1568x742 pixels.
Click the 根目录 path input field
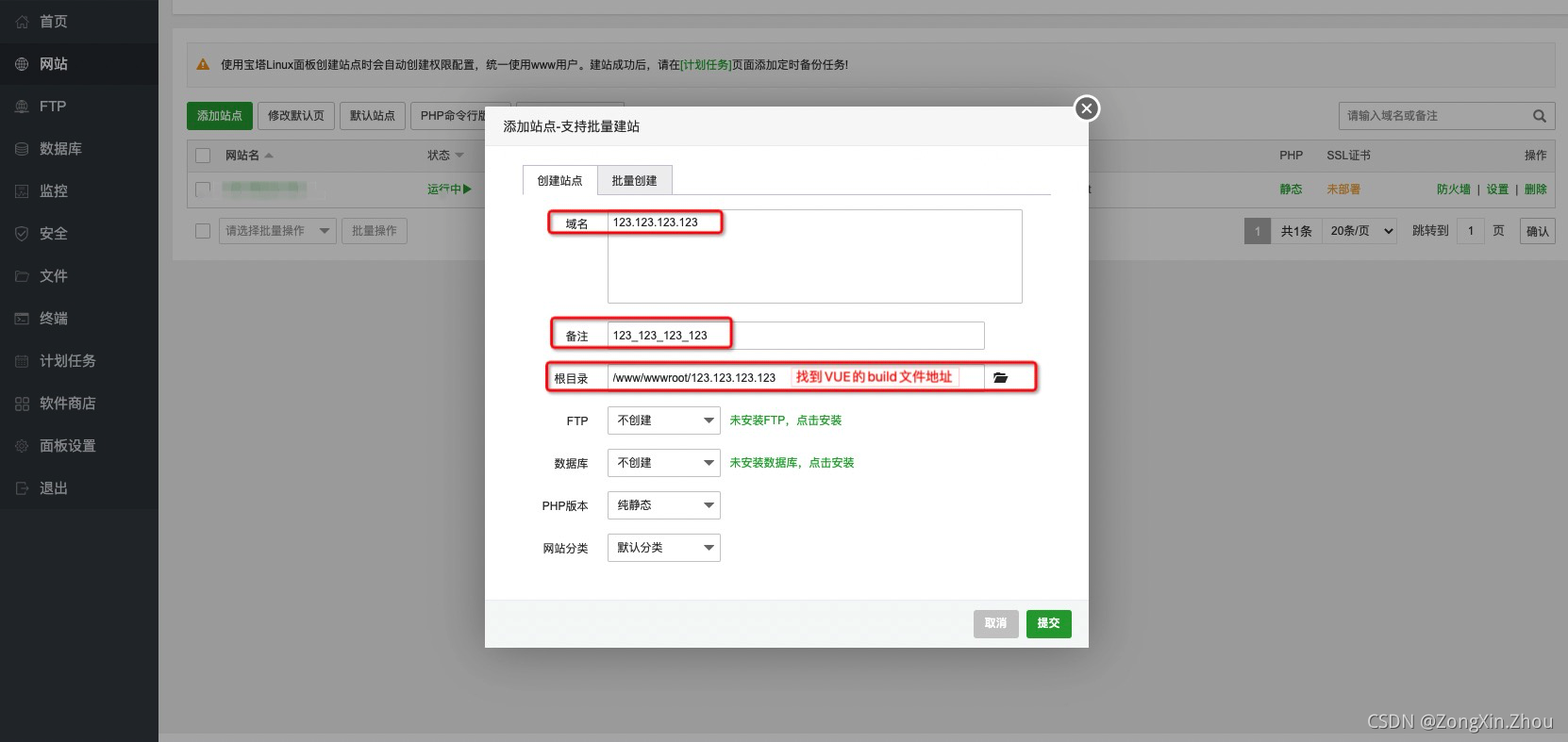(x=796, y=377)
